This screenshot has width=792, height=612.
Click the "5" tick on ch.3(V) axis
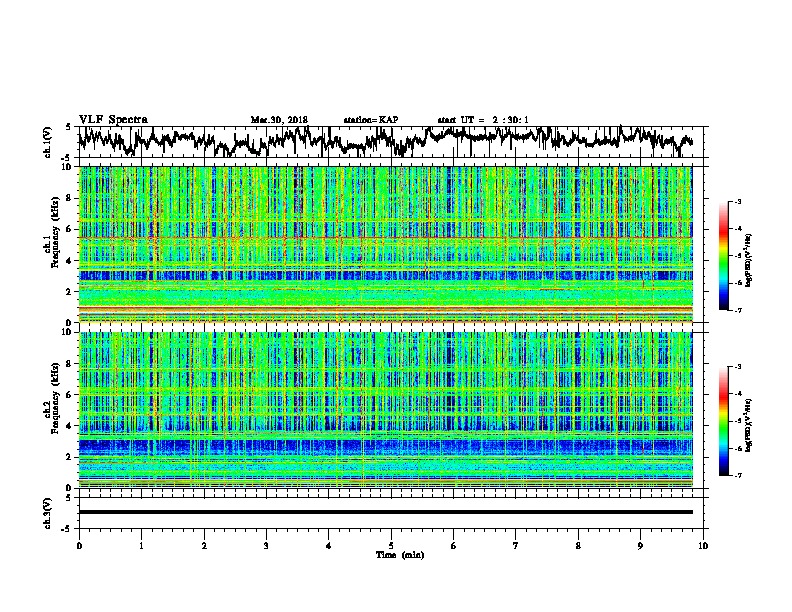pyautogui.click(x=68, y=498)
